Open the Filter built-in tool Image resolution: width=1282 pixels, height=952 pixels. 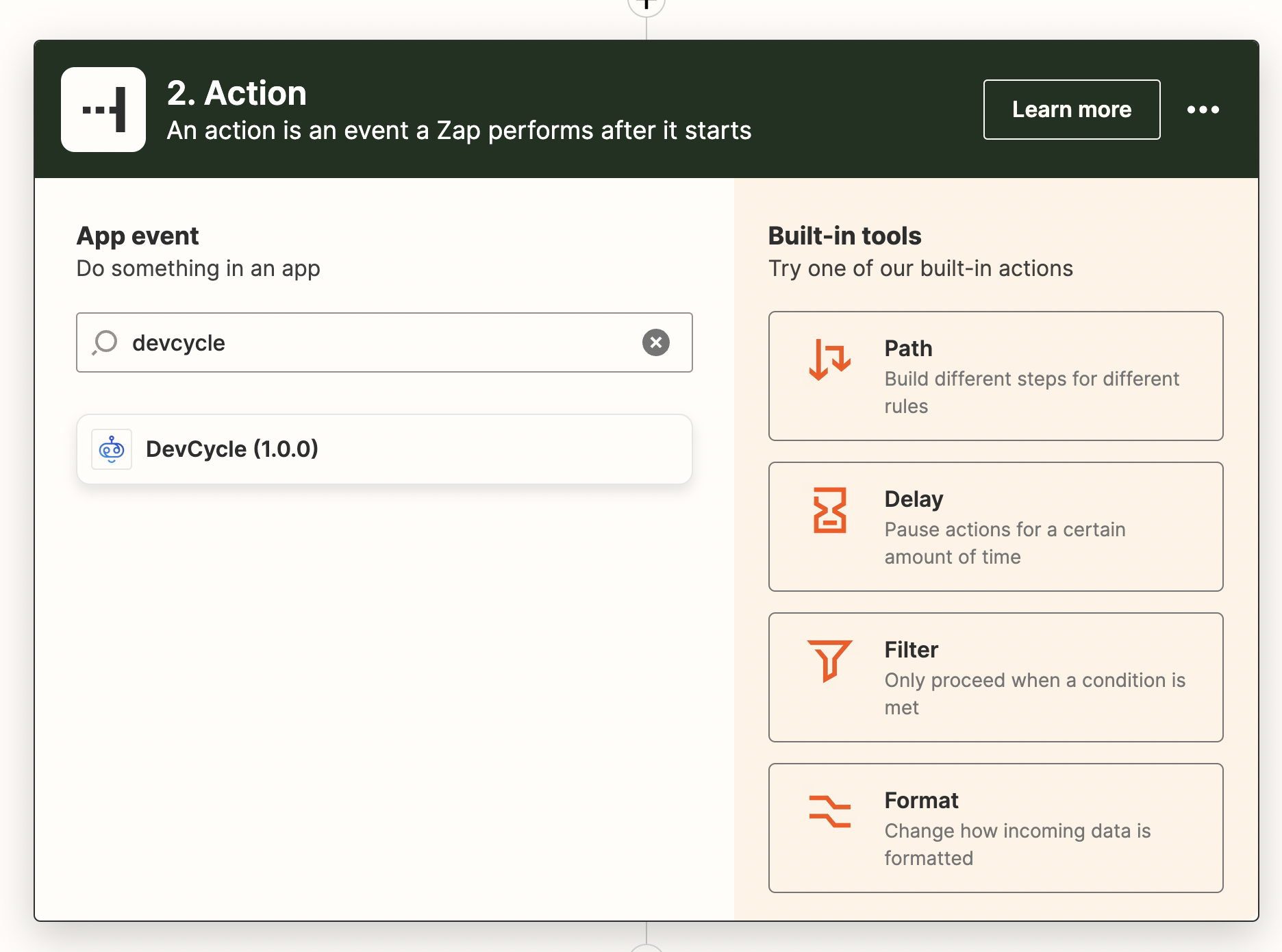pos(995,677)
